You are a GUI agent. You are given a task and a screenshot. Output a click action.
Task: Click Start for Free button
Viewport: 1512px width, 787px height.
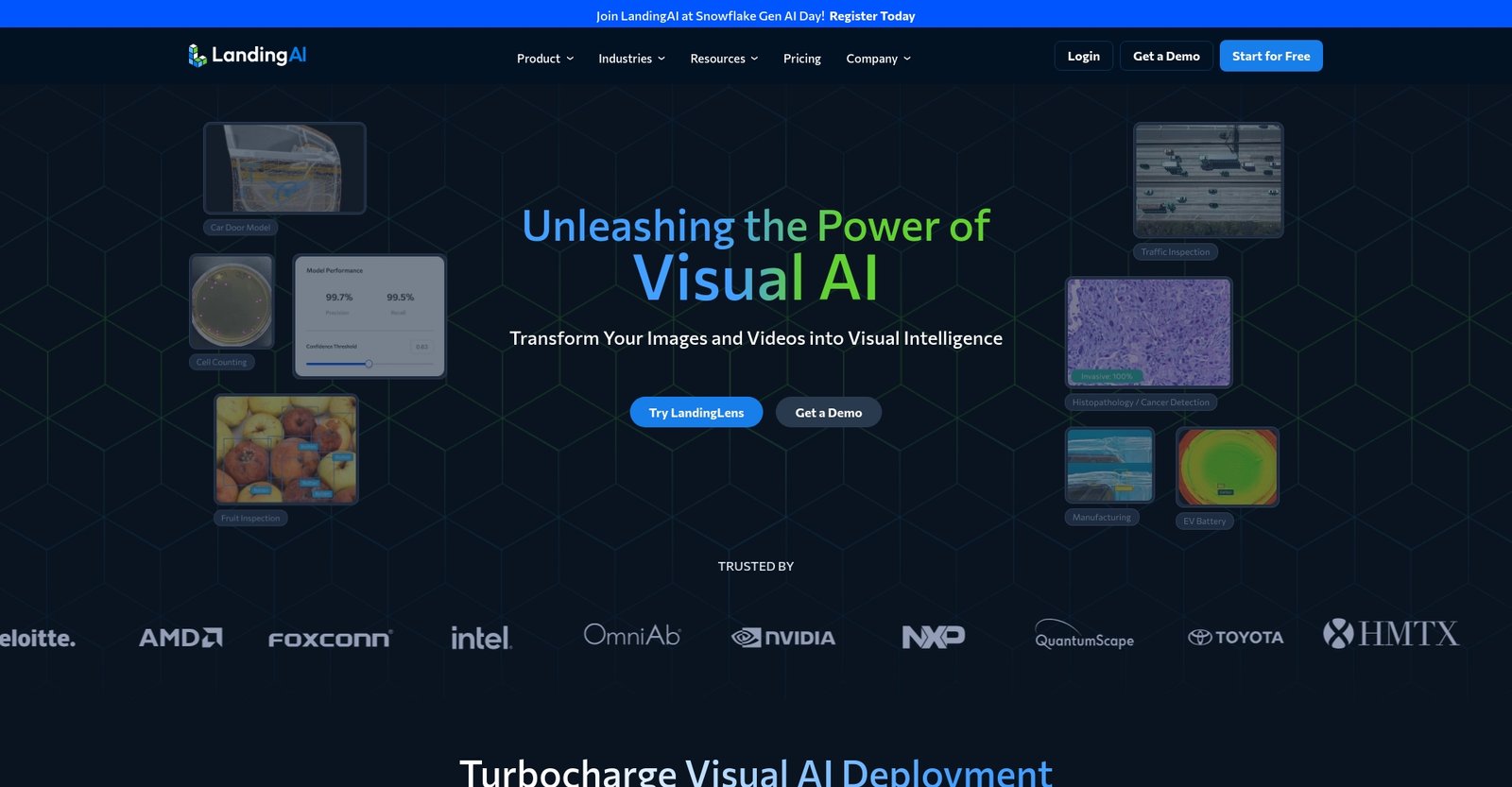1270,56
